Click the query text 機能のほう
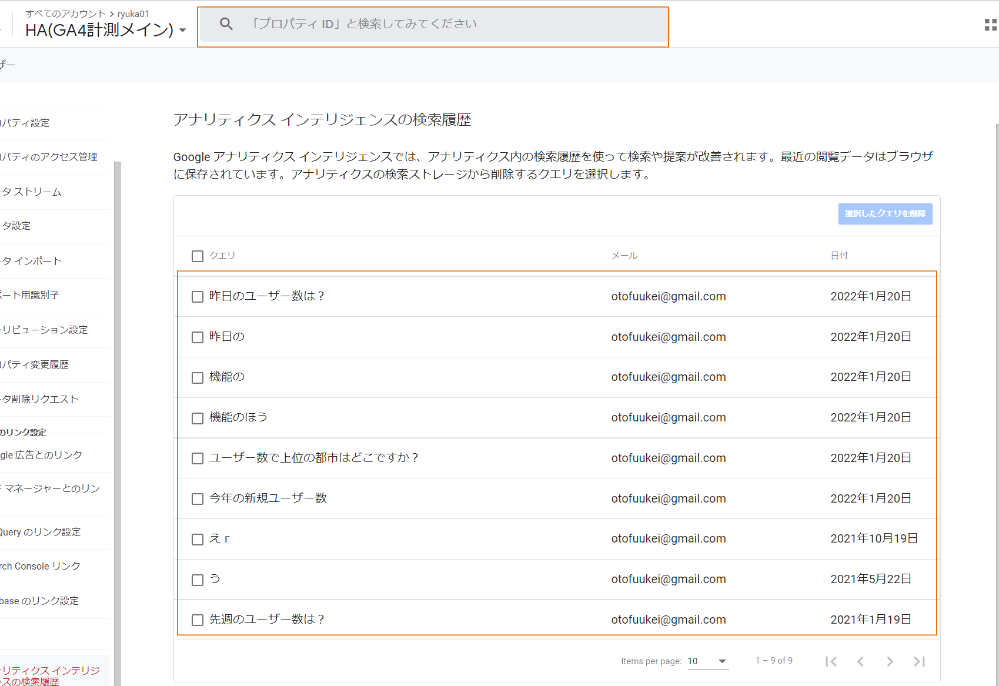This screenshot has height=686, width=999. coord(238,417)
